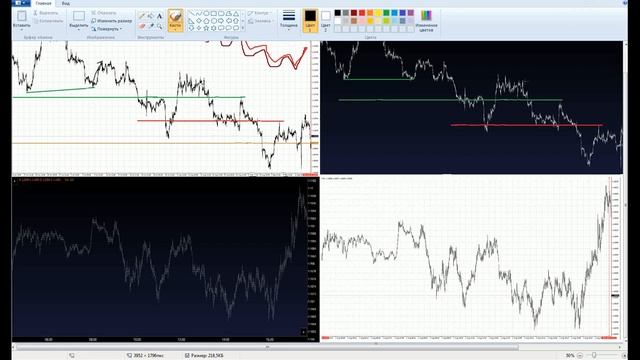
Task: Choose the Polygon shape
Action: click(x=229, y=13)
